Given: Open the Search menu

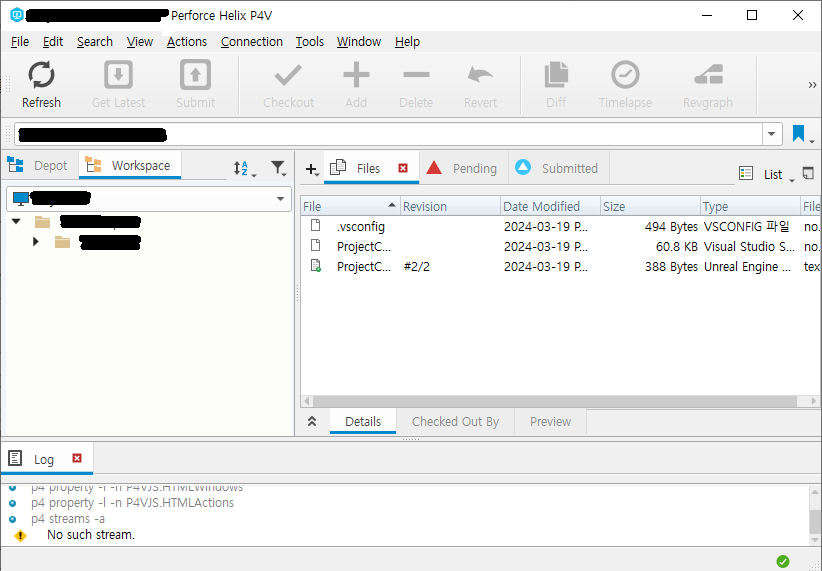Looking at the screenshot, I should click(95, 41).
